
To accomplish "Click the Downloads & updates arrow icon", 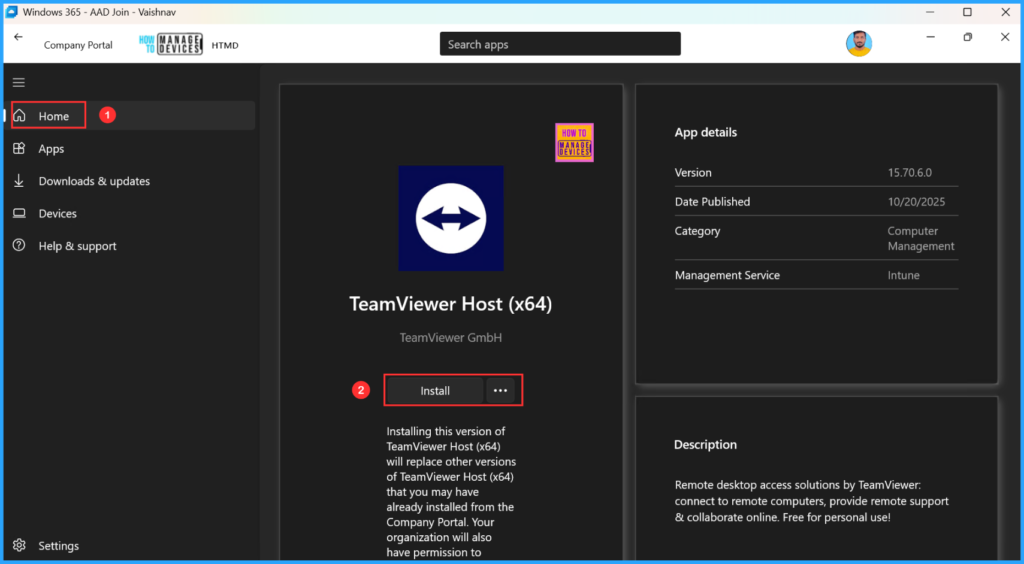I will [x=19, y=181].
